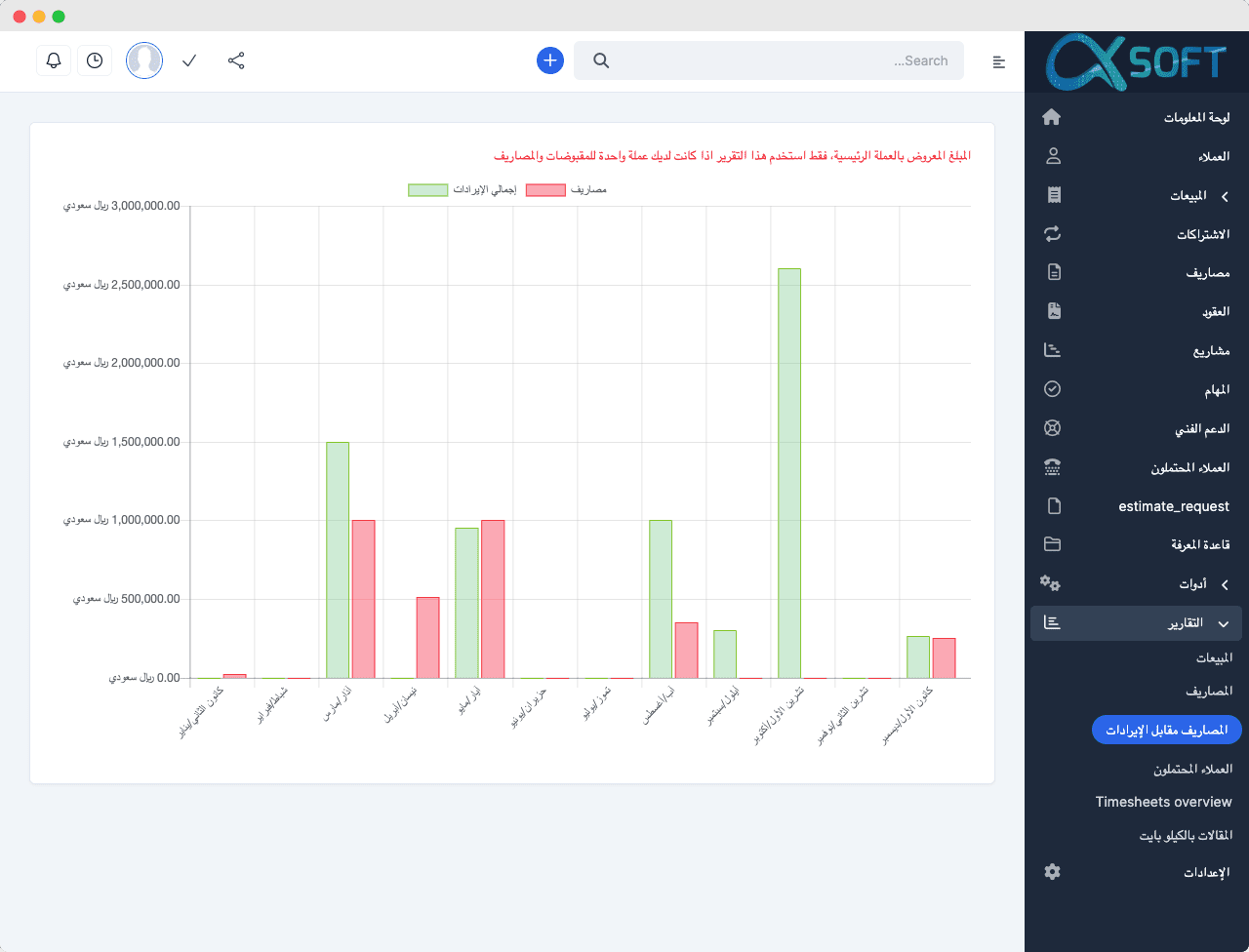Click the file icon for estimate_request
Viewport: 1249px width, 952px height.
(1054, 506)
